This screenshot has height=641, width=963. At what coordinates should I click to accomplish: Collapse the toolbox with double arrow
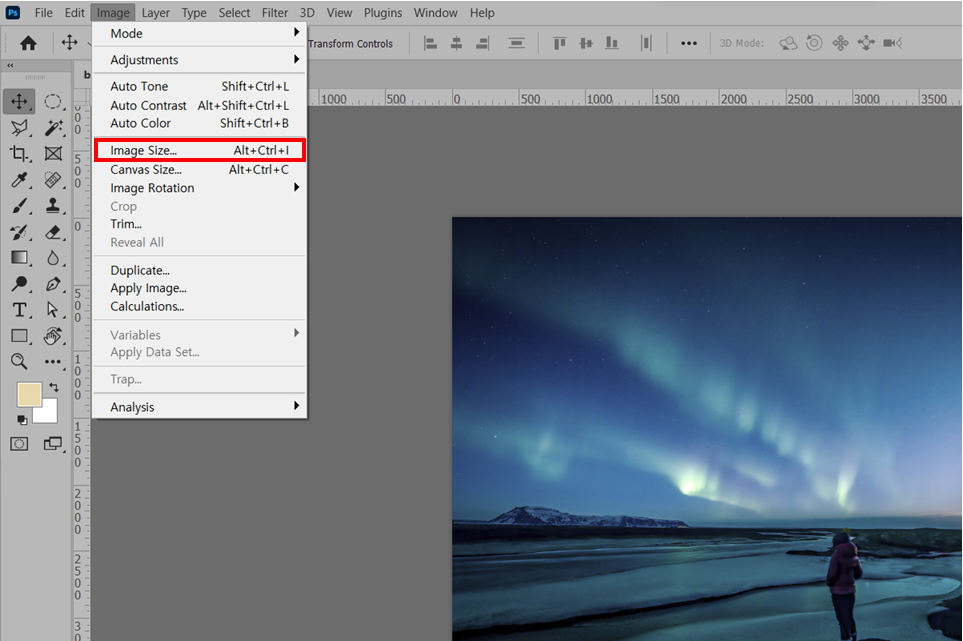click(10, 65)
